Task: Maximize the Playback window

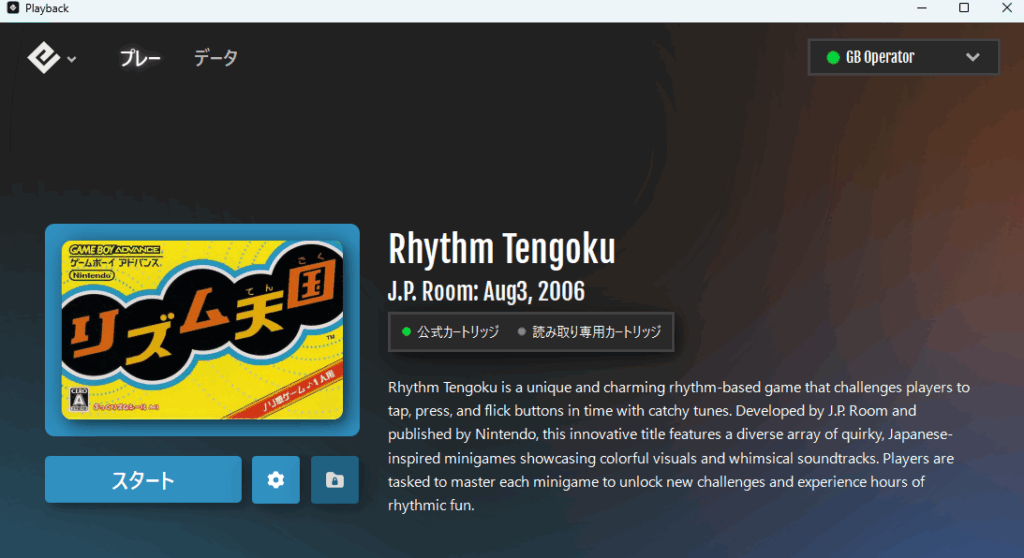Action: [964, 8]
